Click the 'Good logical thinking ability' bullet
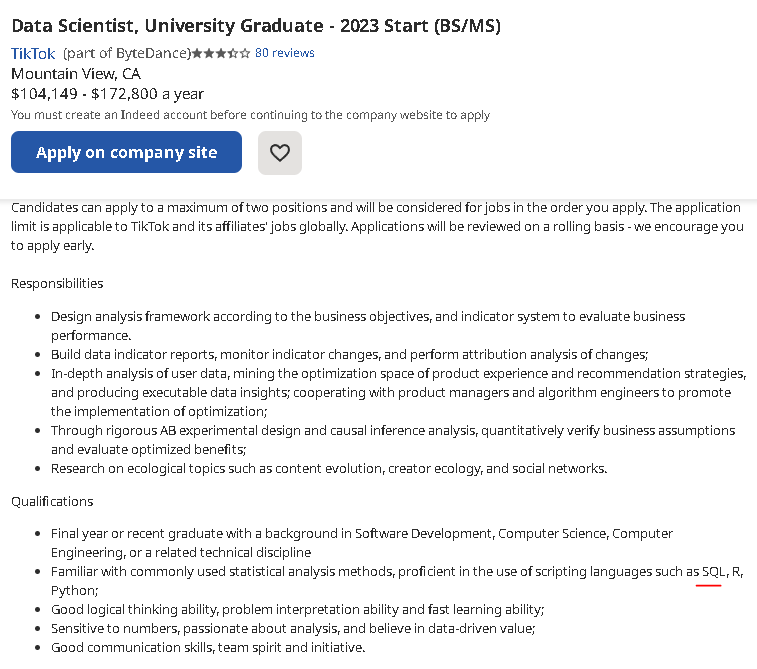 [297, 610]
